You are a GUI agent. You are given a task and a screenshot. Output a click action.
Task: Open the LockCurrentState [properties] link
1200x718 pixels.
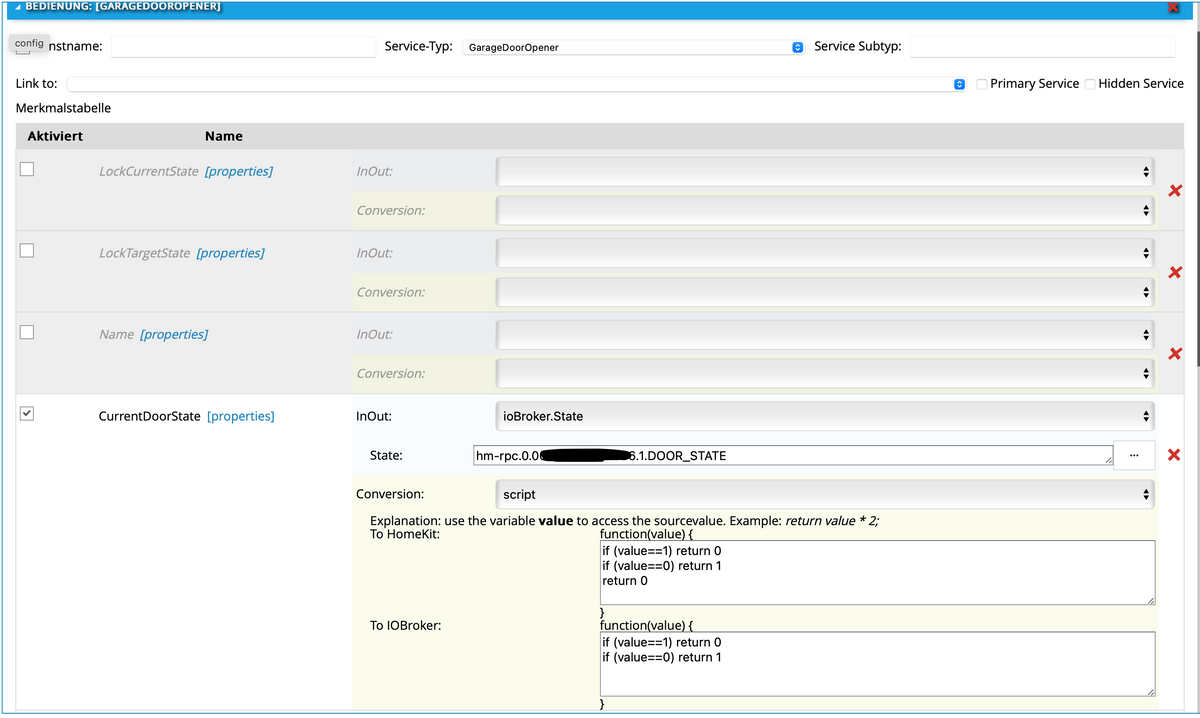(239, 171)
